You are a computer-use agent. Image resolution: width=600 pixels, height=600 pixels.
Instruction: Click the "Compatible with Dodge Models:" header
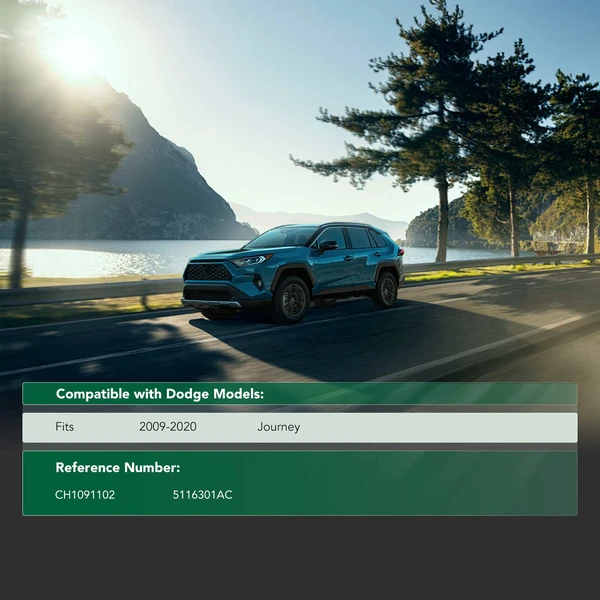click(x=160, y=394)
